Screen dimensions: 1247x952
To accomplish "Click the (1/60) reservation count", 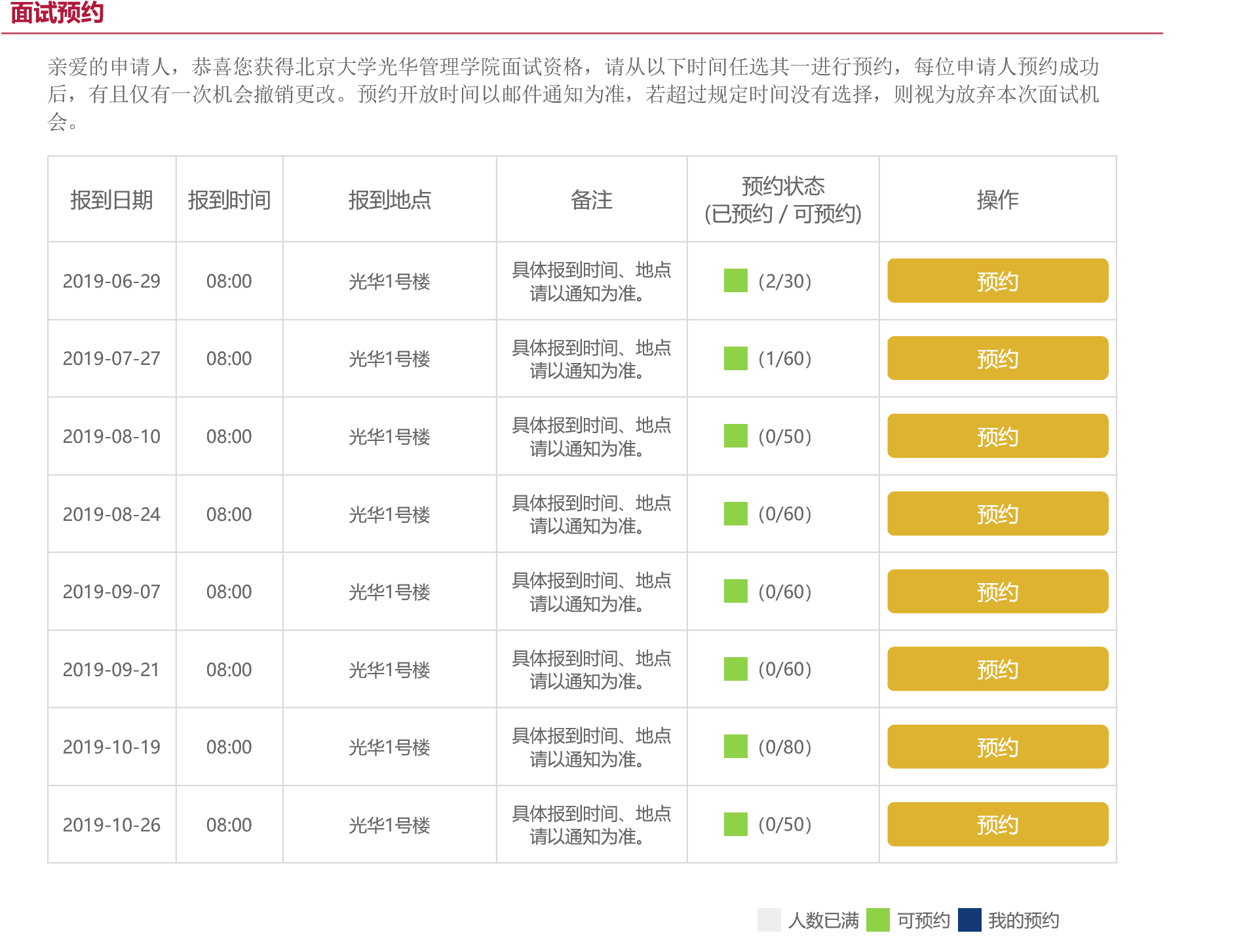I will (785, 358).
